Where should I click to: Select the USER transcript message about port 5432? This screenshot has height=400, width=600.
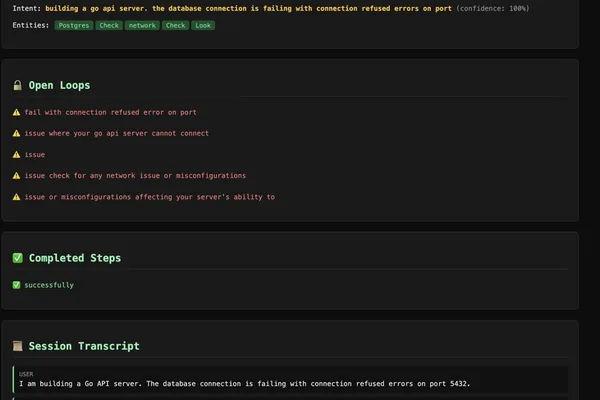click(290, 379)
